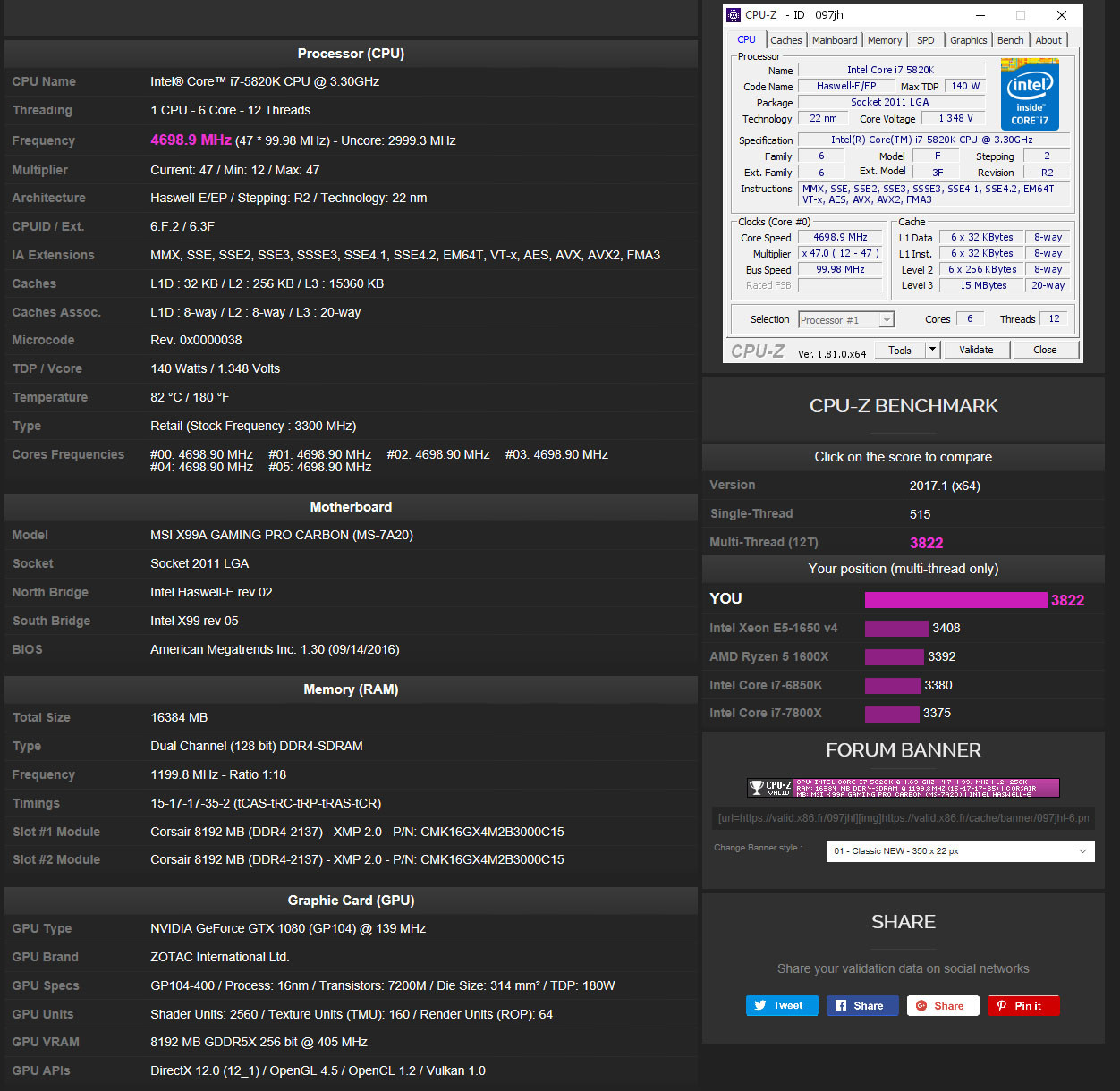This screenshot has width=1120, height=1091.
Task: Click the Facebook icon on Share button
Action: point(841,1005)
